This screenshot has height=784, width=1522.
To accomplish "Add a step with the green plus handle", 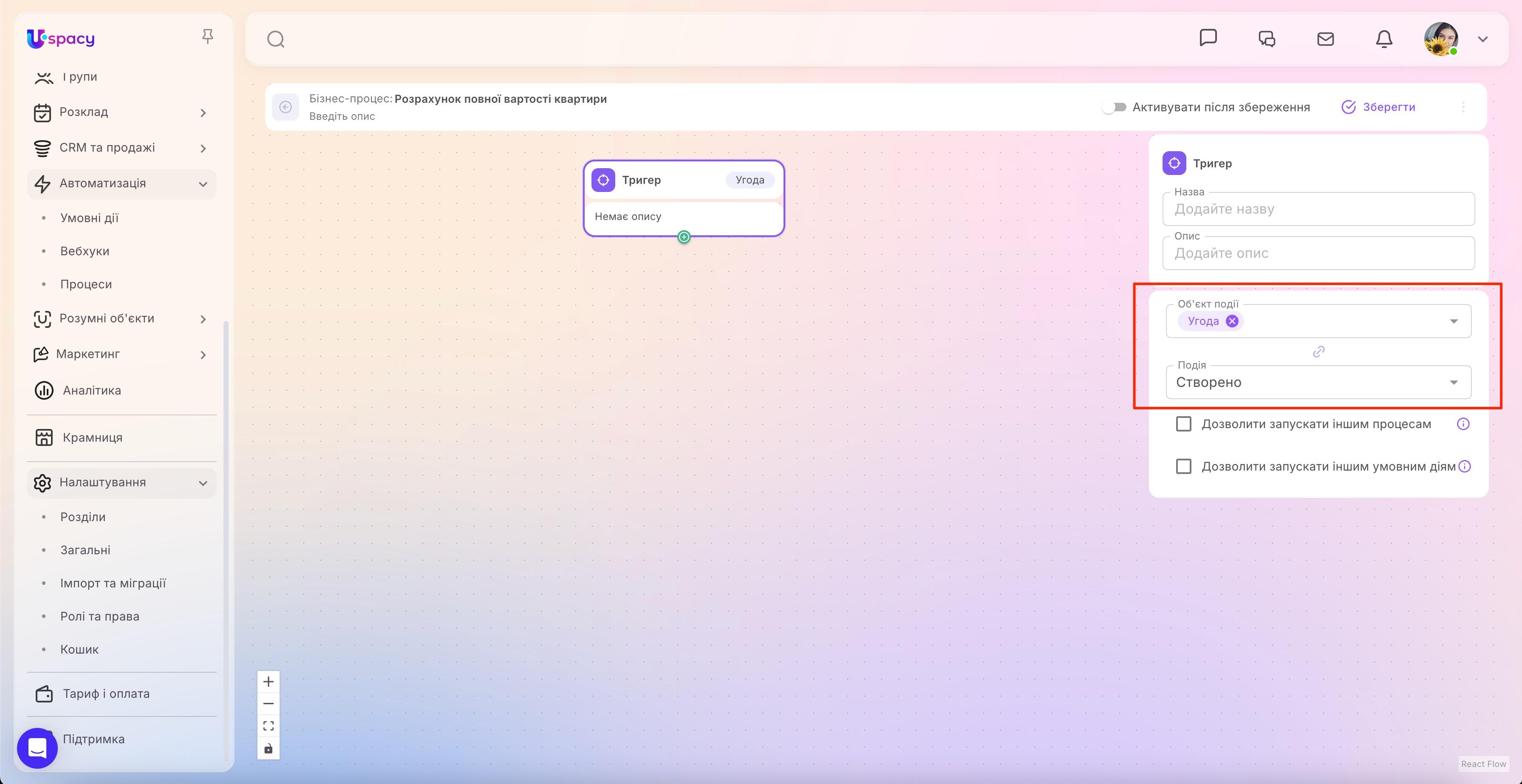I will [684, 237].
